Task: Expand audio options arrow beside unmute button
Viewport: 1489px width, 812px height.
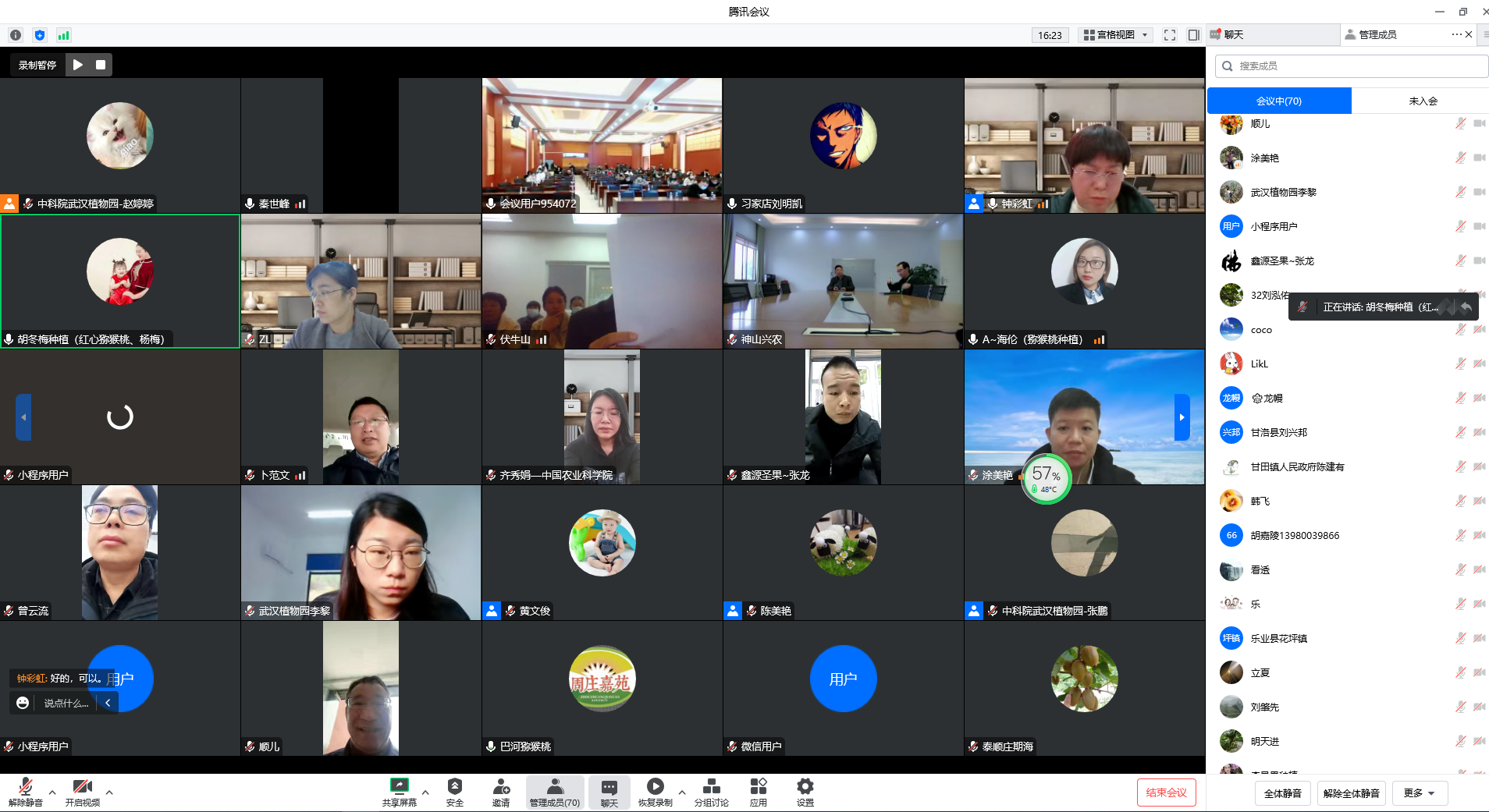Action: tap(52, 792)
